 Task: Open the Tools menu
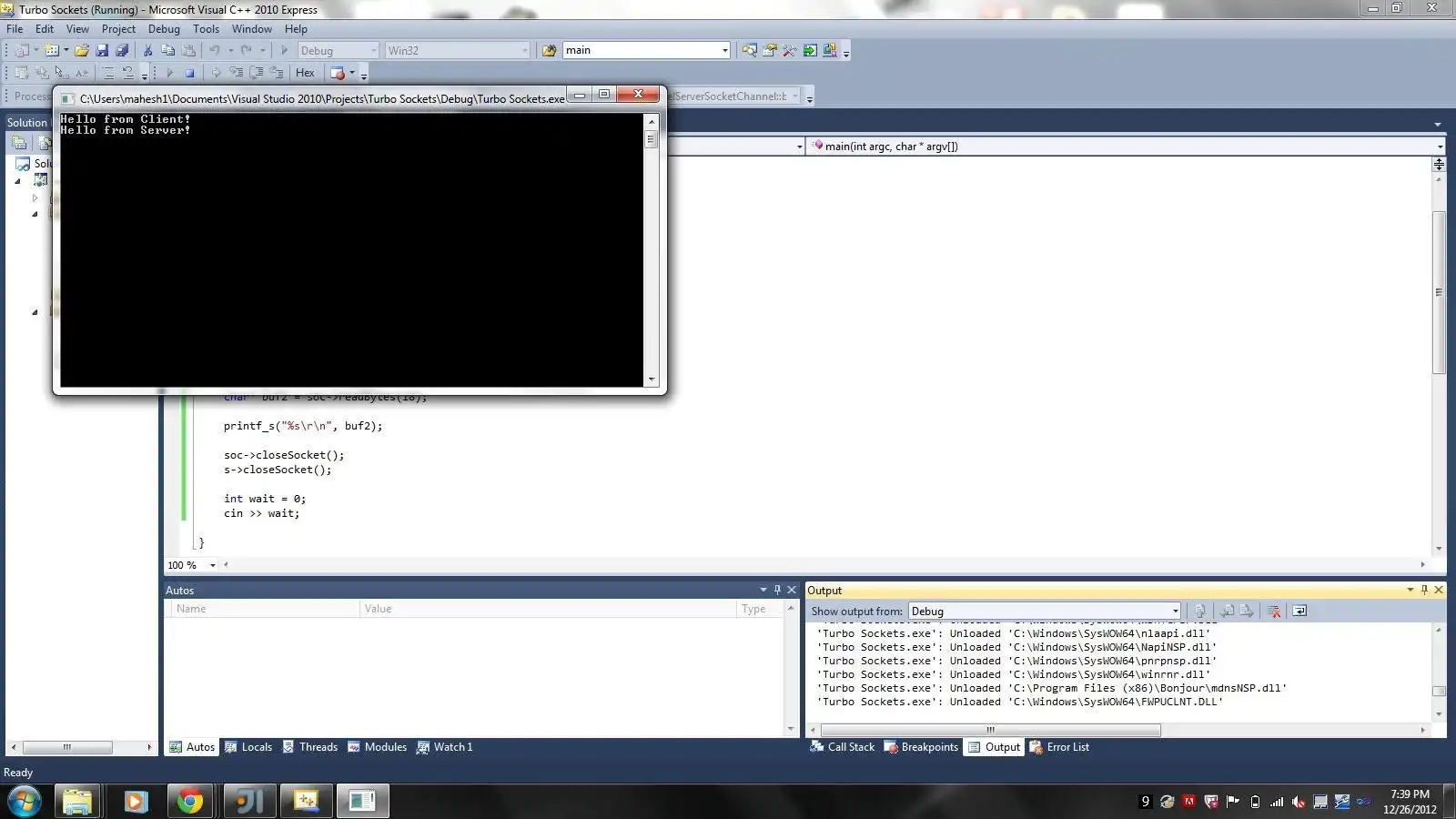click(206, 29)
